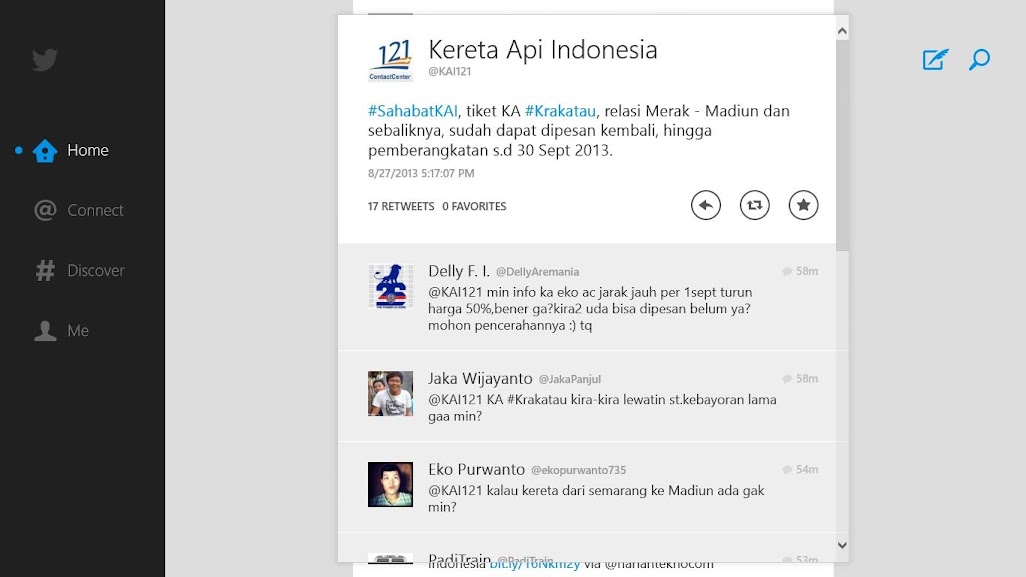This screenshot has width=1026, height=577.
Task: Retweet the Kereta Api Indonesia tweet
Action: coord(755,205)
